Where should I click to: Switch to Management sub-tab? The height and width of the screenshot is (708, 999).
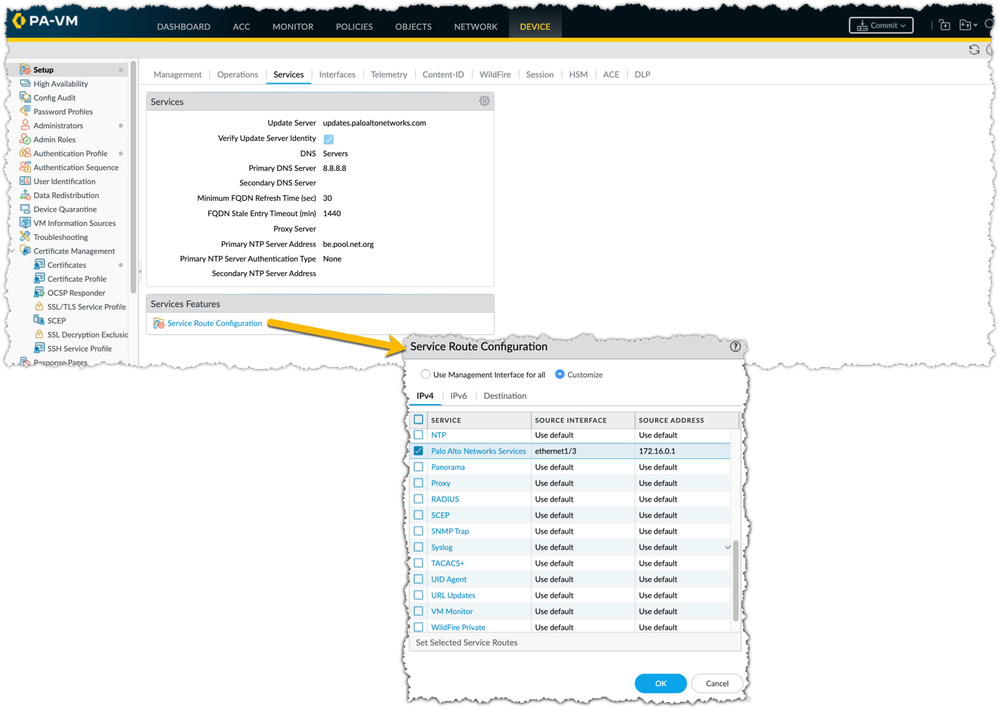(x=177, y=75)
